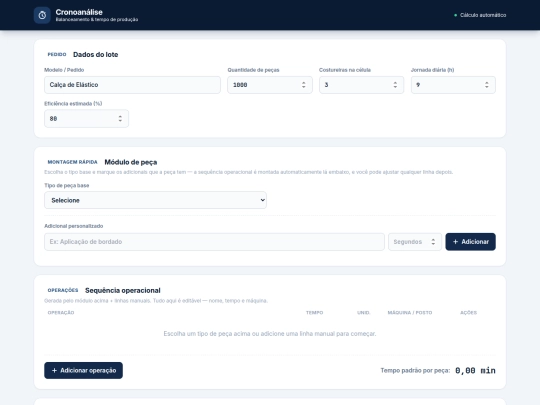This screenshot has width=540, height=405.
Task: Open the Tipo de peça base dropdown
Action: point(155,200)
